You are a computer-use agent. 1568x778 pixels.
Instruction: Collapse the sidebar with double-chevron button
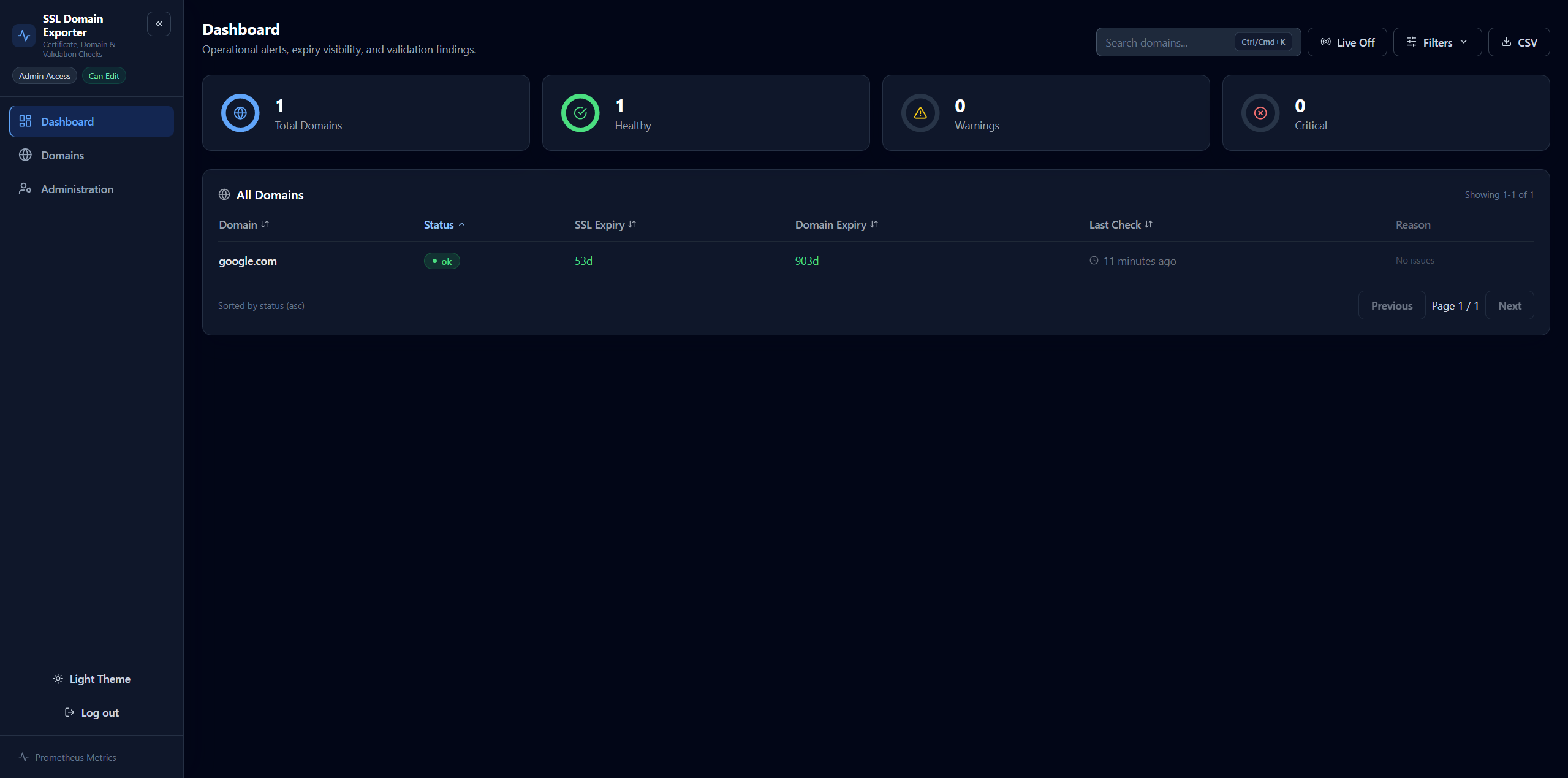159,24
